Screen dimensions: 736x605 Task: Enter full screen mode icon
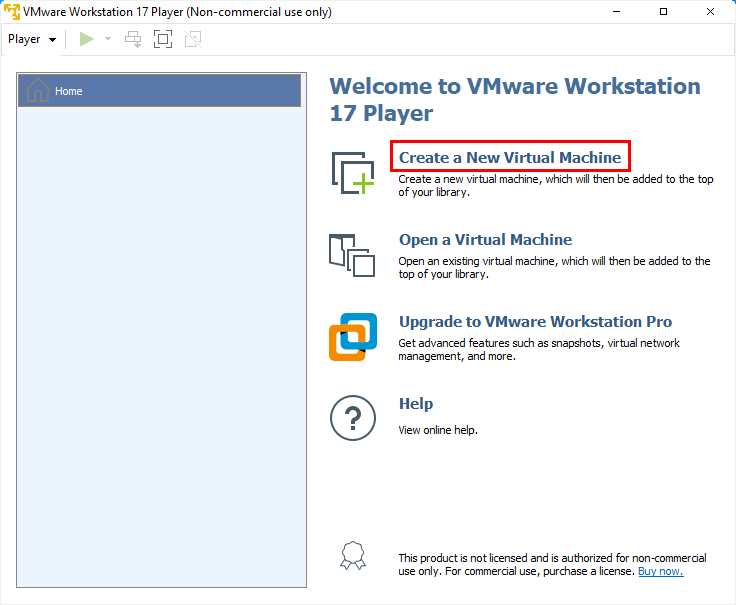(163, 39)
